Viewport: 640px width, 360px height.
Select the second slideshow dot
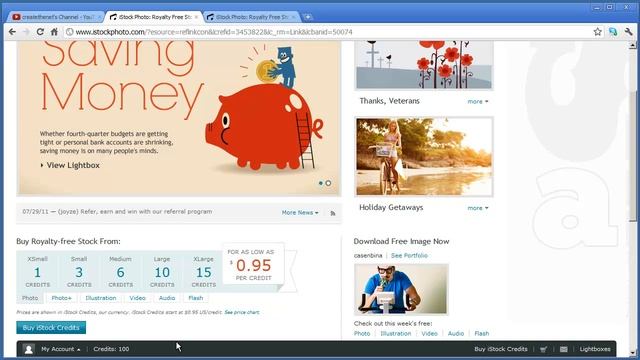(328, 183)
